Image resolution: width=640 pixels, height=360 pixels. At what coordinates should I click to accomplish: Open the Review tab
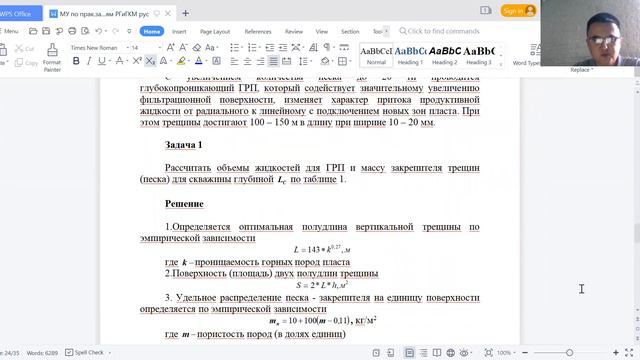294,31
